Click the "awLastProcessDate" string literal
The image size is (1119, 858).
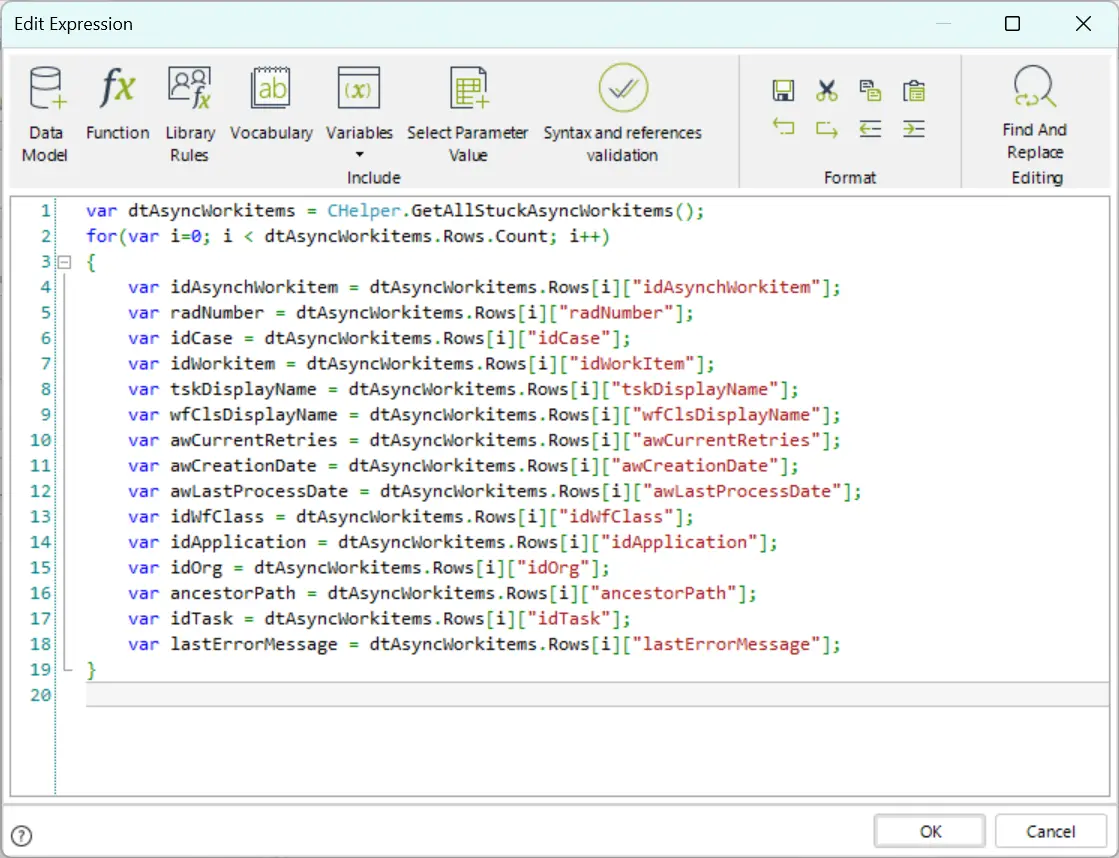pyautogui.click(x=741, y=491)
